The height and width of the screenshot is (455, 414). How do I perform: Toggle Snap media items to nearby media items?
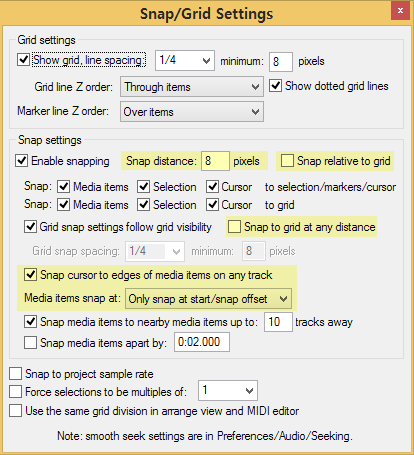pyautogui.click(x=30, y=322)
